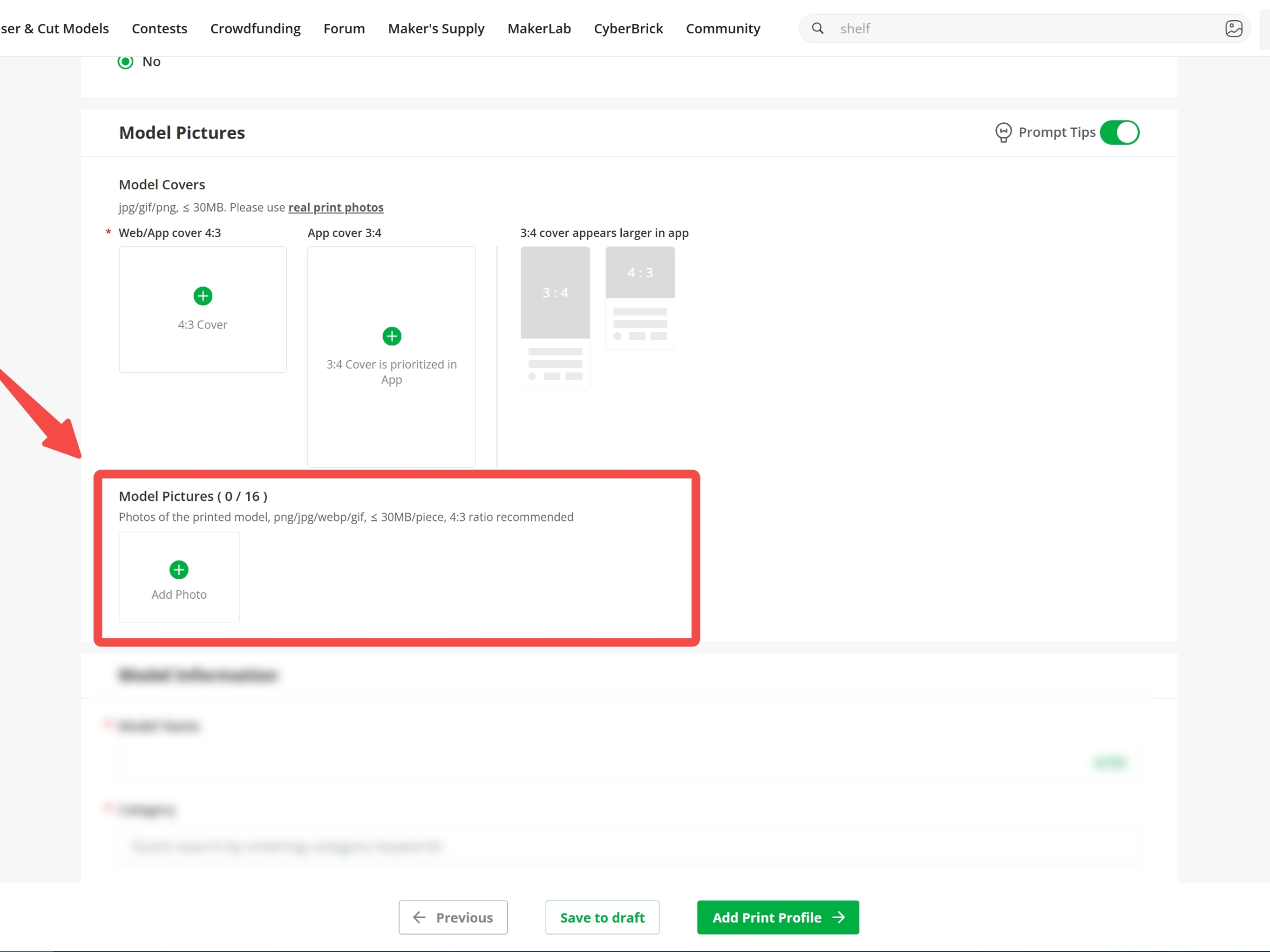Open the MakerLab menu item

(x=539, y=29)
